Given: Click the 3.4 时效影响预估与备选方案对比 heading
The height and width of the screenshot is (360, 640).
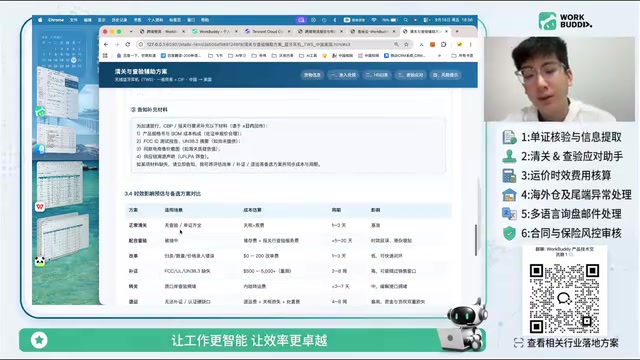Looking at the screenshot, I should [x=163, y=193].
